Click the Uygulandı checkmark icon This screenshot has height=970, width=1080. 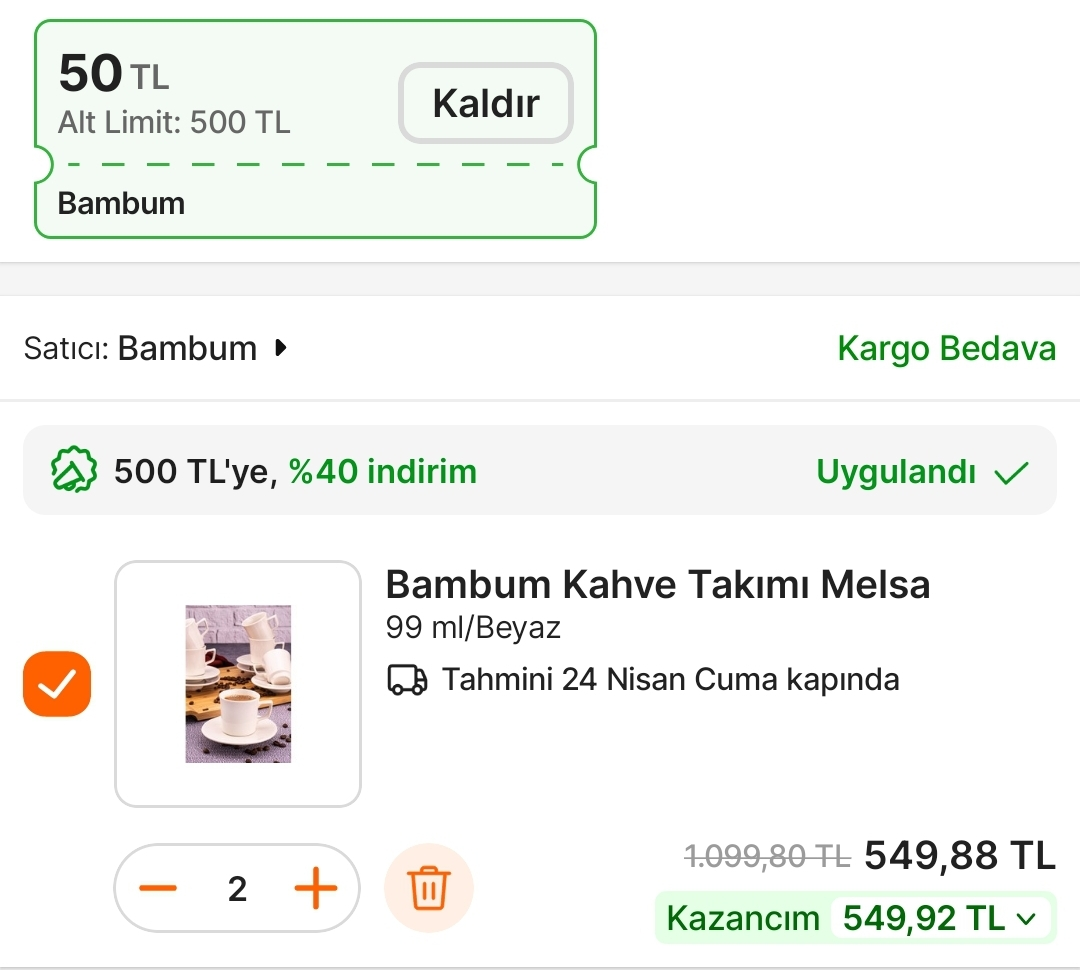(1011, 472)
